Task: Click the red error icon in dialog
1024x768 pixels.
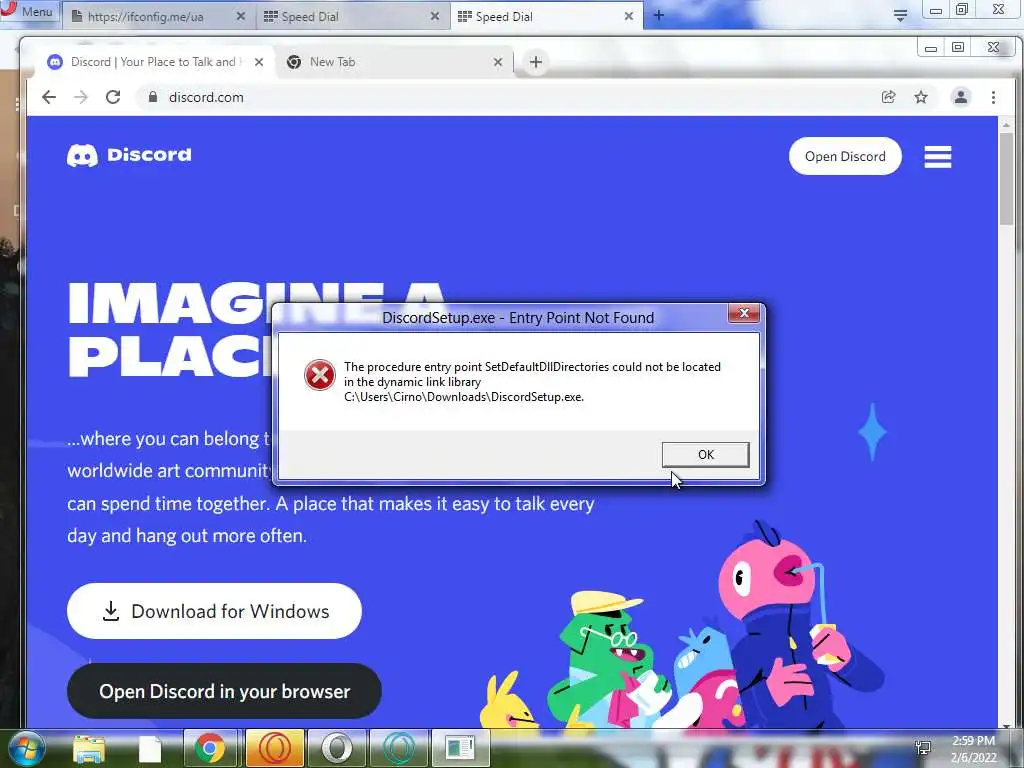Action: pos(319,375)
